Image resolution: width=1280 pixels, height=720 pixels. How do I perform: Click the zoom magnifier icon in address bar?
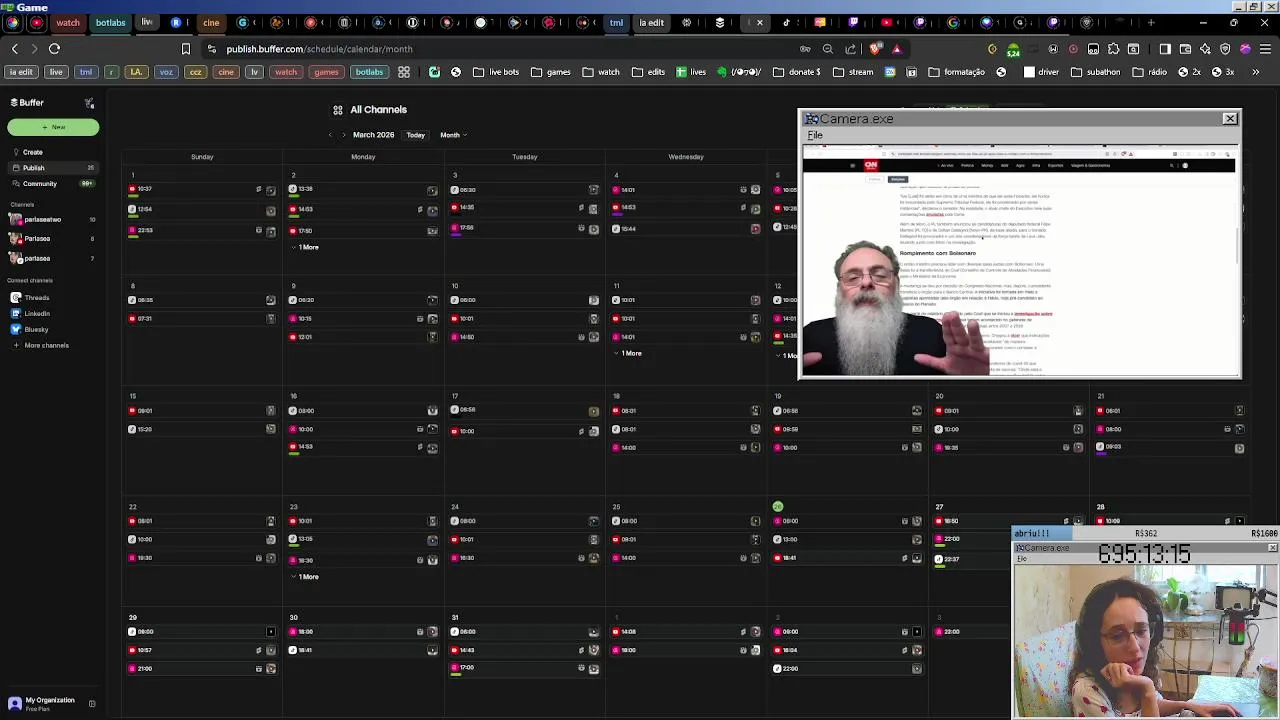[828, 49]
